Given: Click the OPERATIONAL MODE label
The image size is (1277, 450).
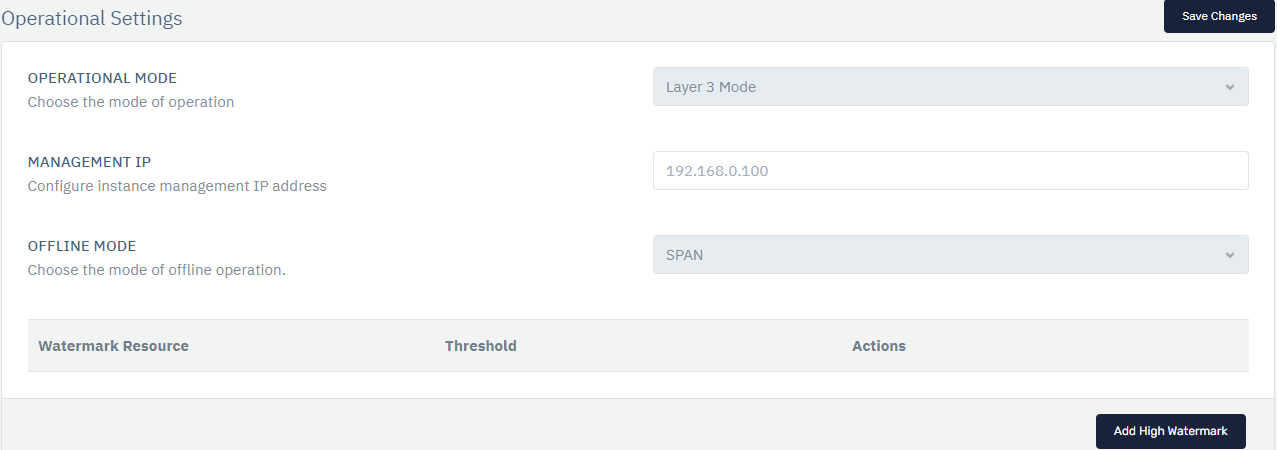Looking at the screenshot, I should (x=102, y=78).
